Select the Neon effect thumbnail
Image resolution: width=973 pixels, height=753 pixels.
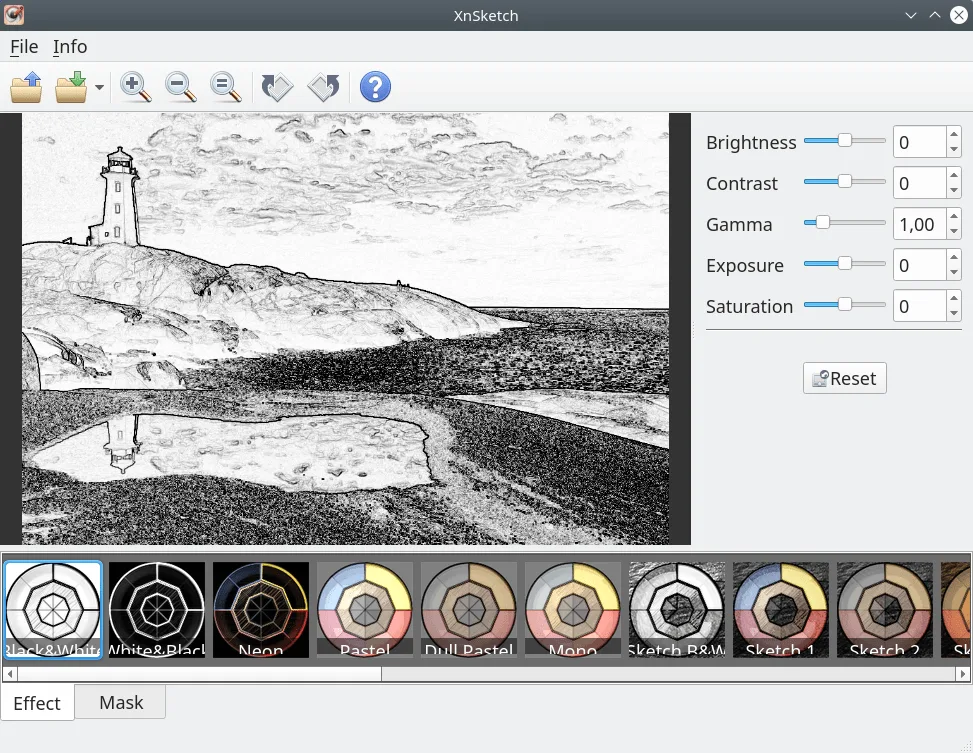click(x=261, y=610)
